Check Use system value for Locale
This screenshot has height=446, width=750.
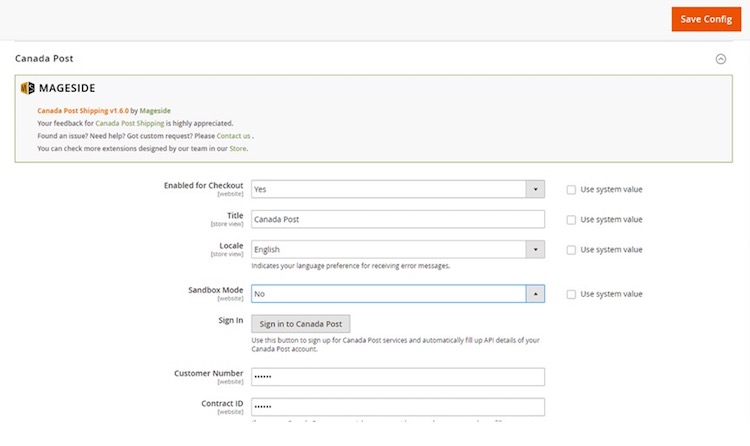pos(571,250)
